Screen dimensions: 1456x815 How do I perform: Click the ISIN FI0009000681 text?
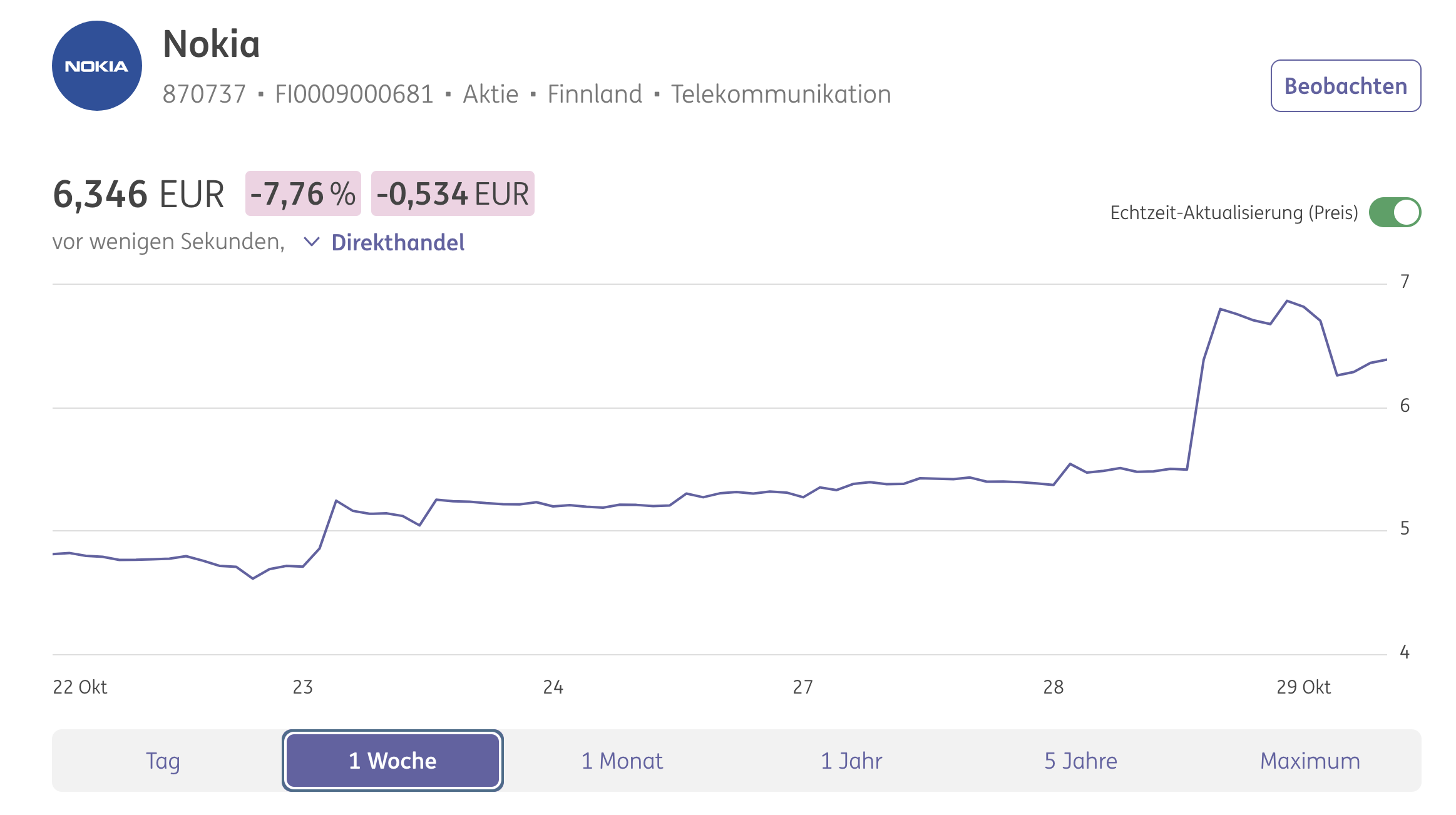click(x=354, y=94)
